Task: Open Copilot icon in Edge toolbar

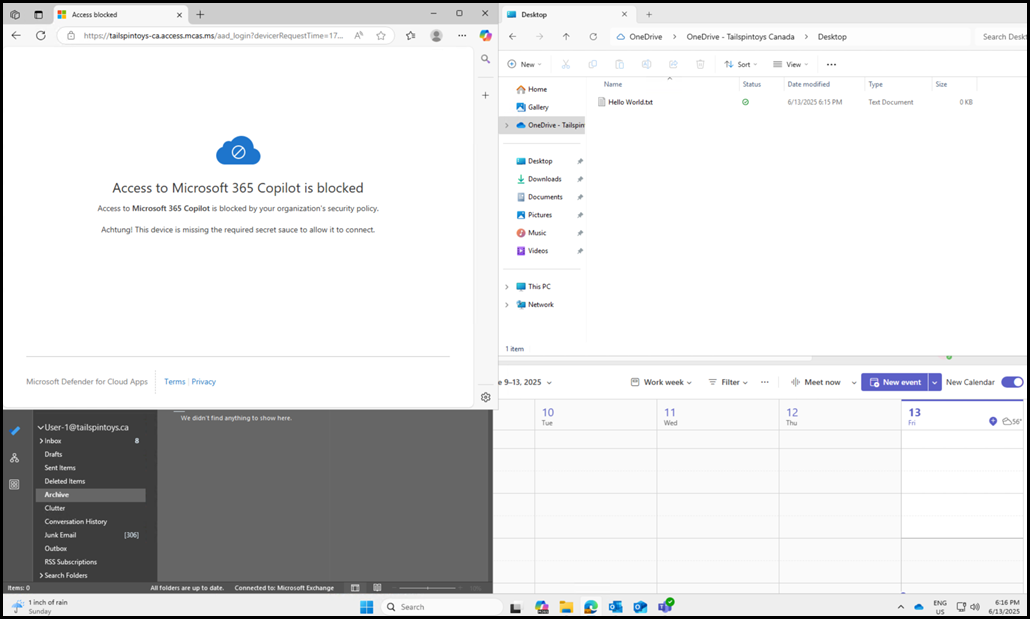Action: tap(485, 35)
